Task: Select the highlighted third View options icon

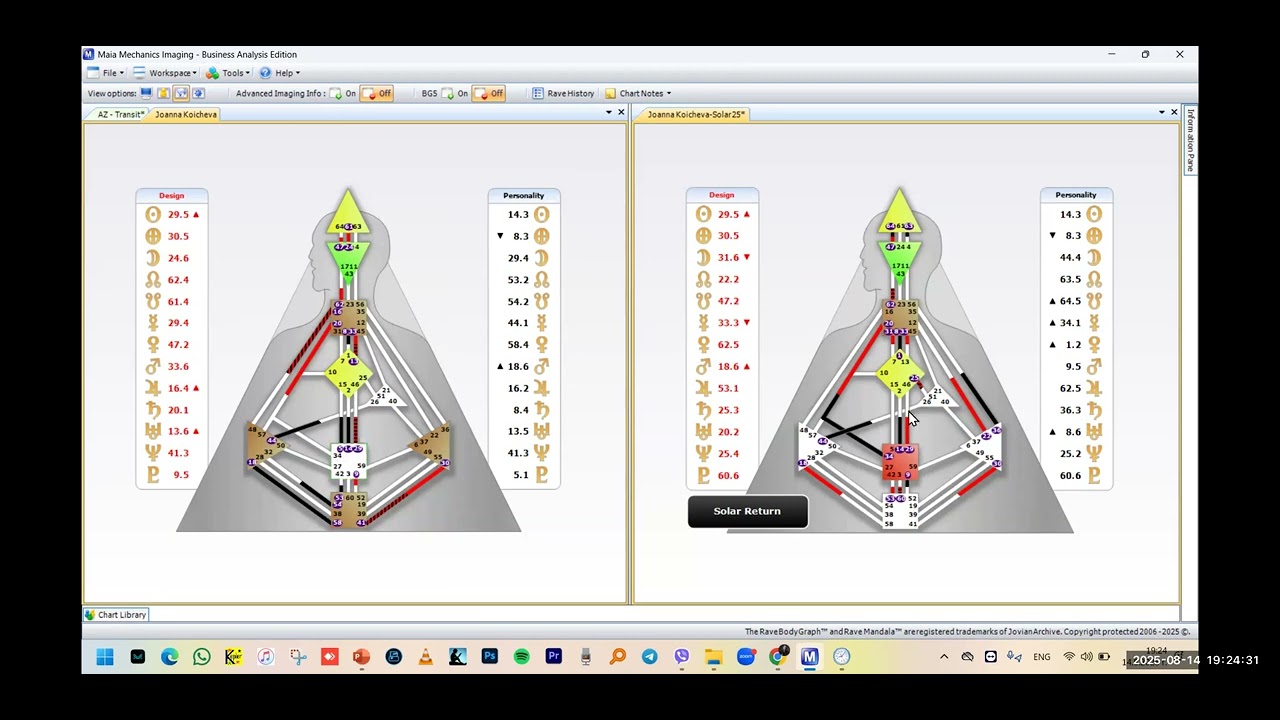Action: point(181,93)
